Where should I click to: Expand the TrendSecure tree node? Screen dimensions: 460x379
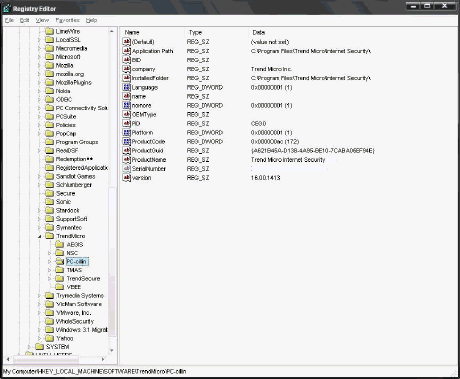click(x=49, y=279)
